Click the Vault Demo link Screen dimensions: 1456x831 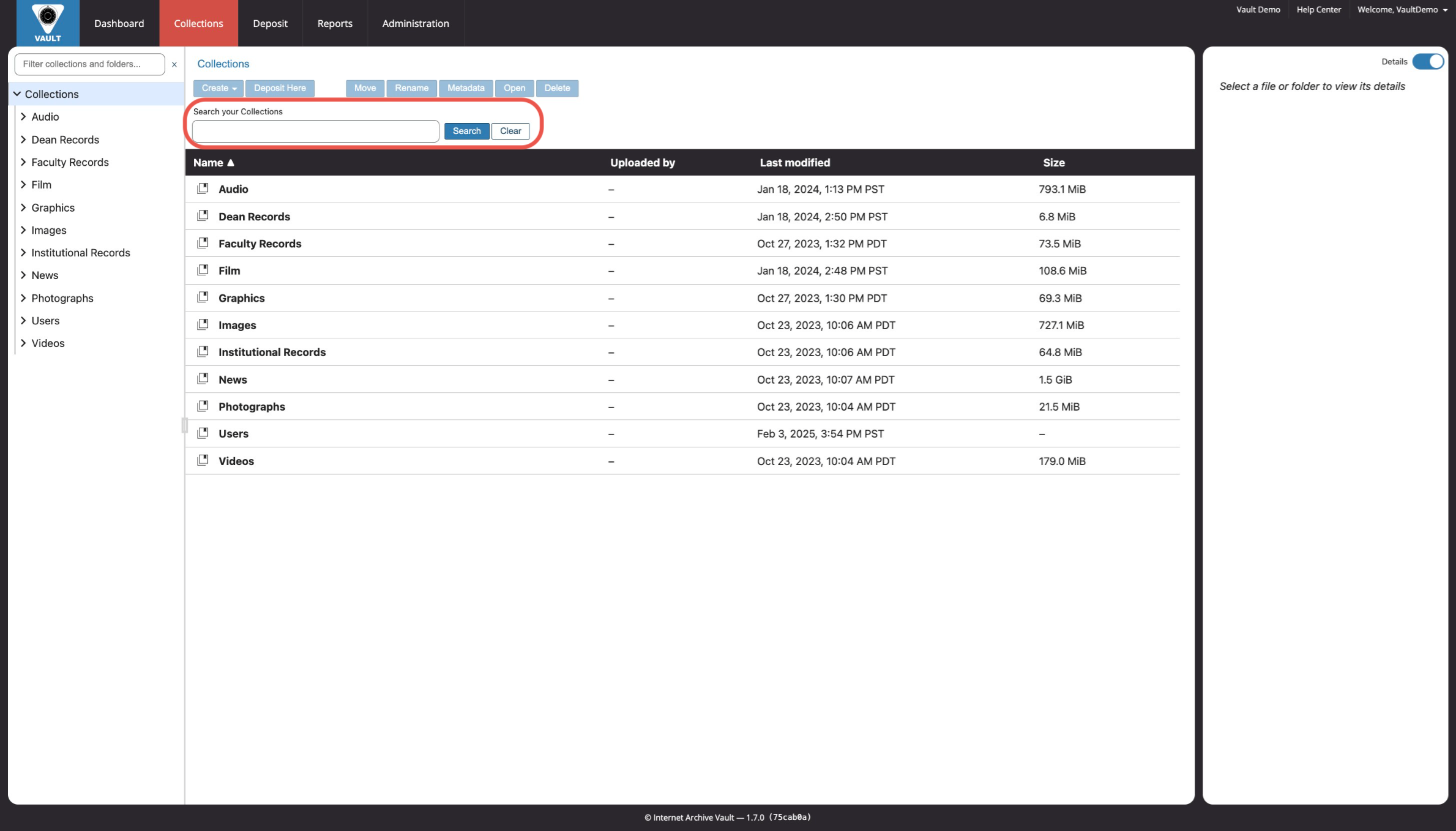(1258, 10)
